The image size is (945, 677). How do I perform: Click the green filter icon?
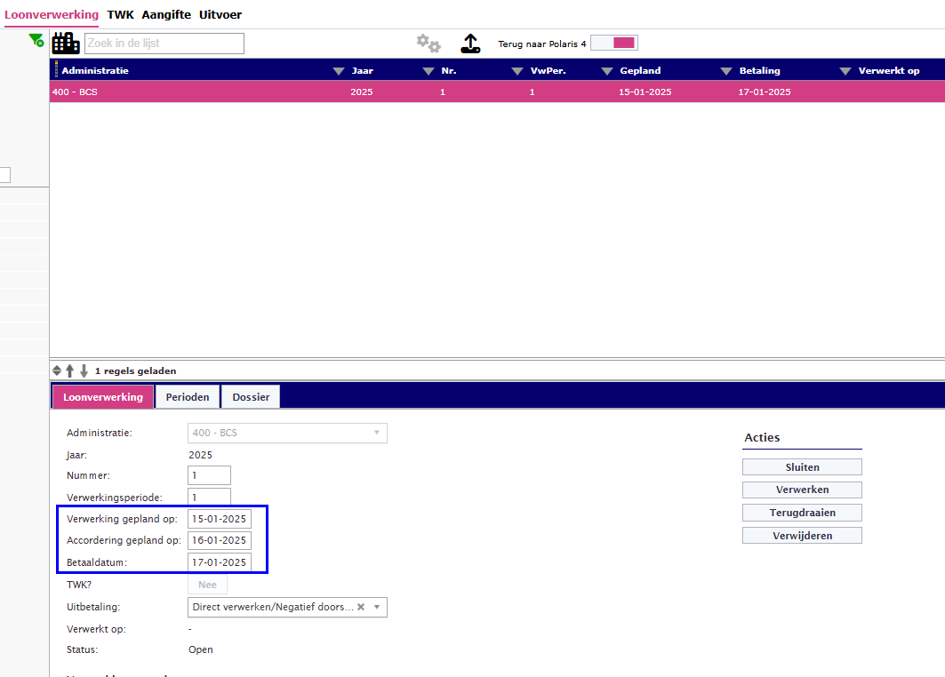click(36, 40)
